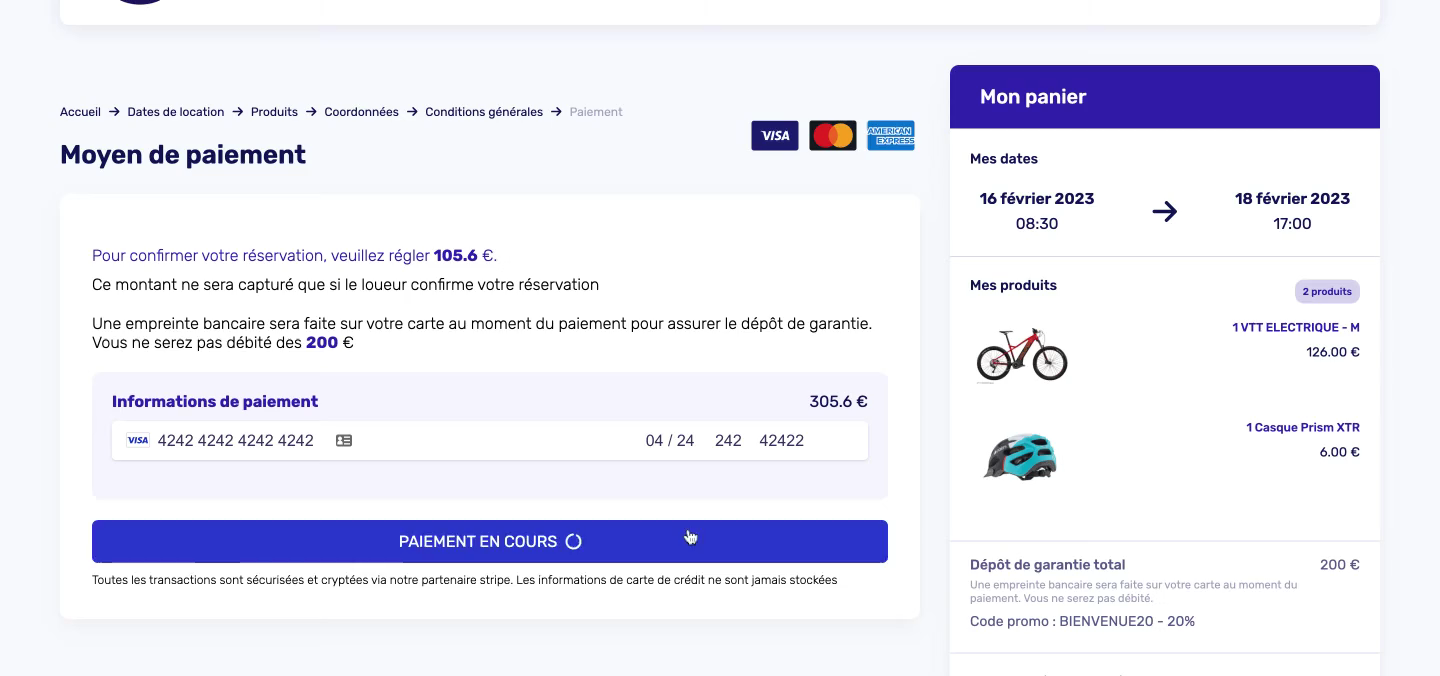Open Conditions générales breadcrumb
Viewport: 1440px width, 676px height.
click(484, 112)
